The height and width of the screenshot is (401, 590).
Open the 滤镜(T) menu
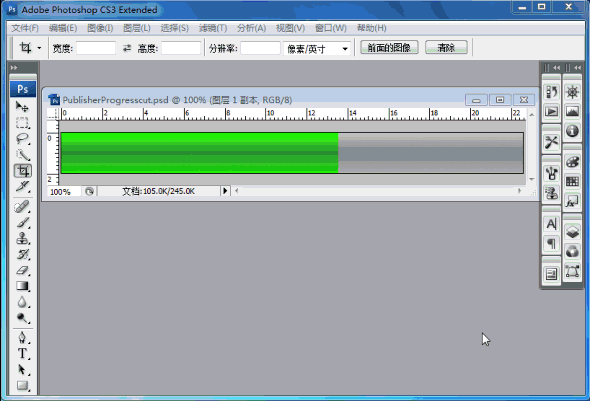tap(213, 28)
